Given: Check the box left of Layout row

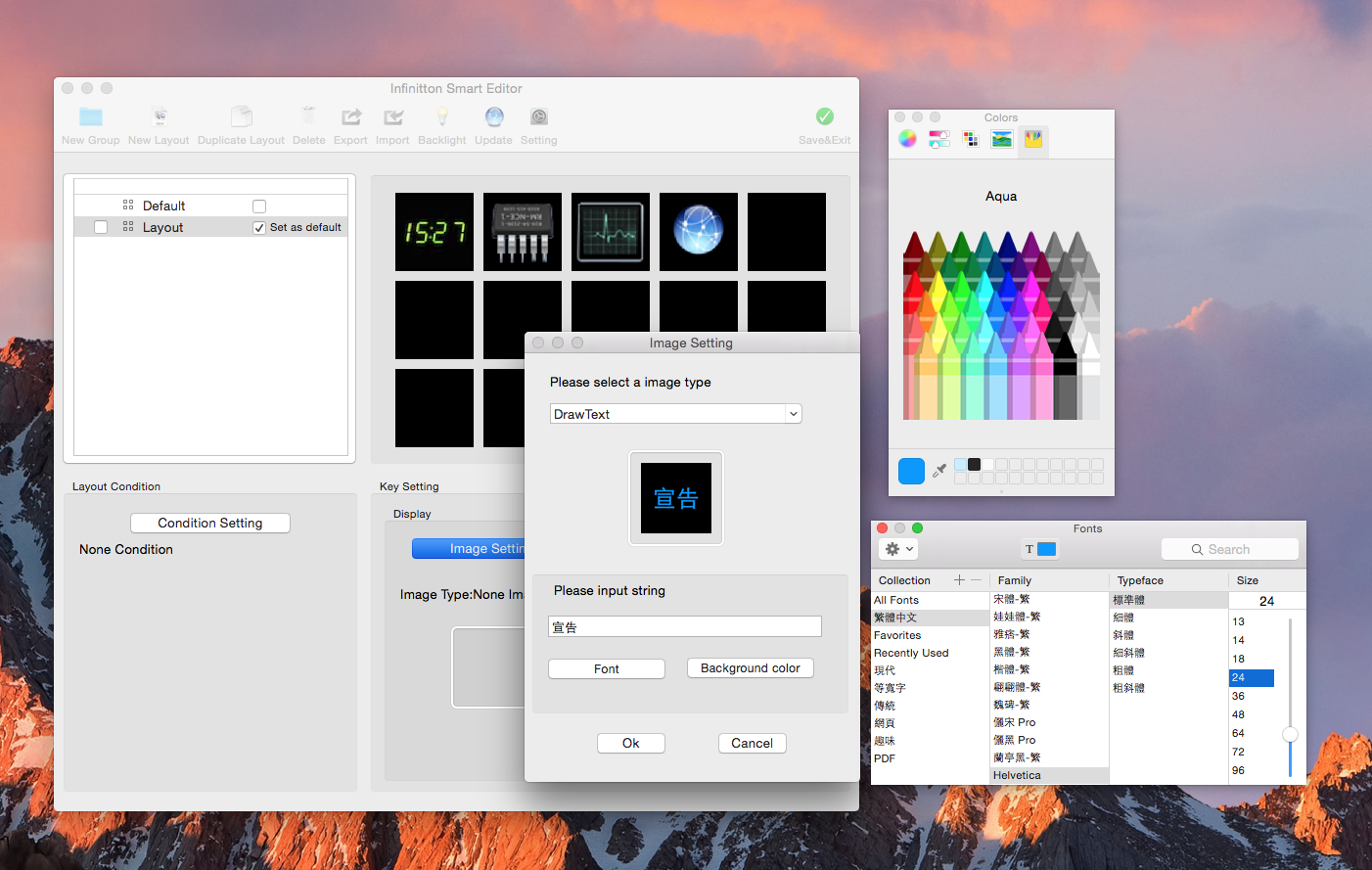Looking at the screenshot, I should (101, 227).
